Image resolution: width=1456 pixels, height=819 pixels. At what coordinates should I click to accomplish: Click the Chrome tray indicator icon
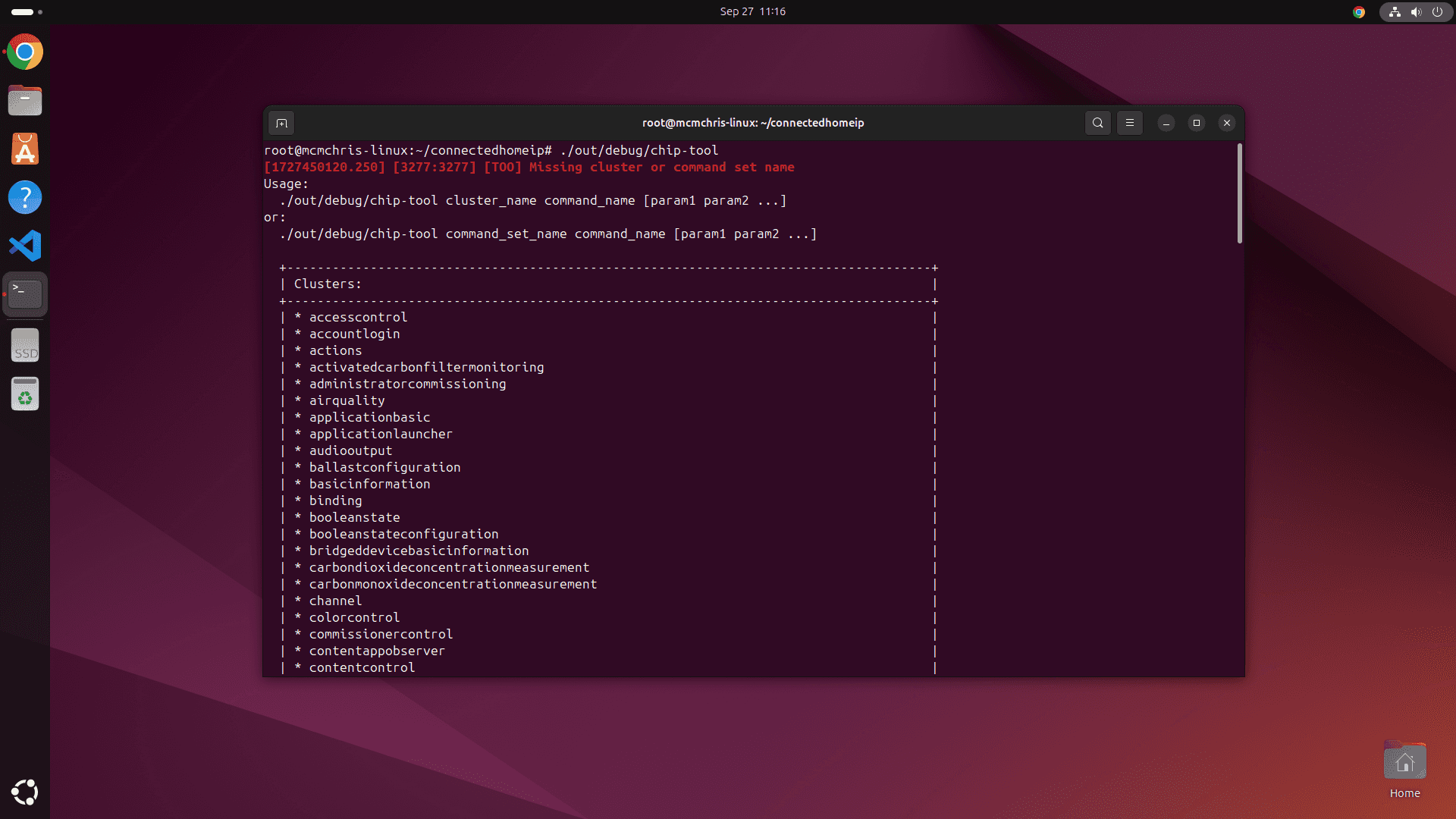[x=1359, y=12]
